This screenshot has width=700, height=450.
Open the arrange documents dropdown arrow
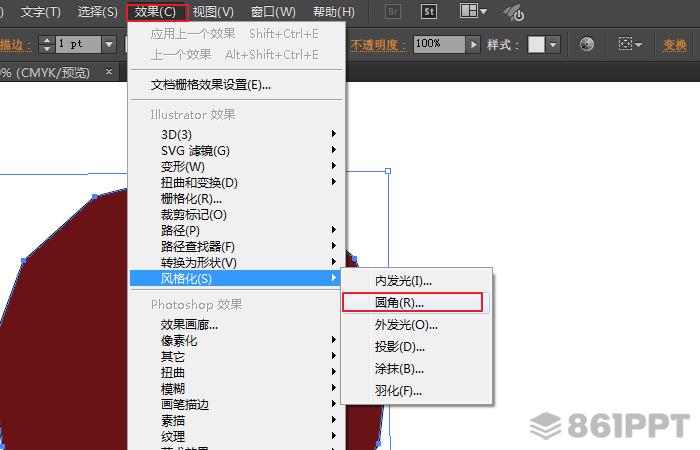[x=483, y=11]
